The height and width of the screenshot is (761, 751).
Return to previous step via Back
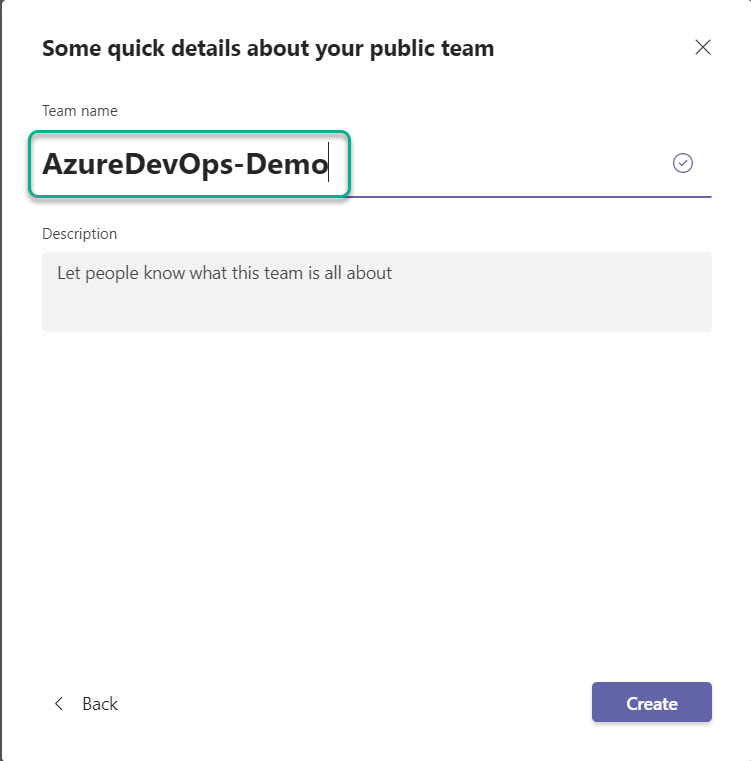(85, 704)
